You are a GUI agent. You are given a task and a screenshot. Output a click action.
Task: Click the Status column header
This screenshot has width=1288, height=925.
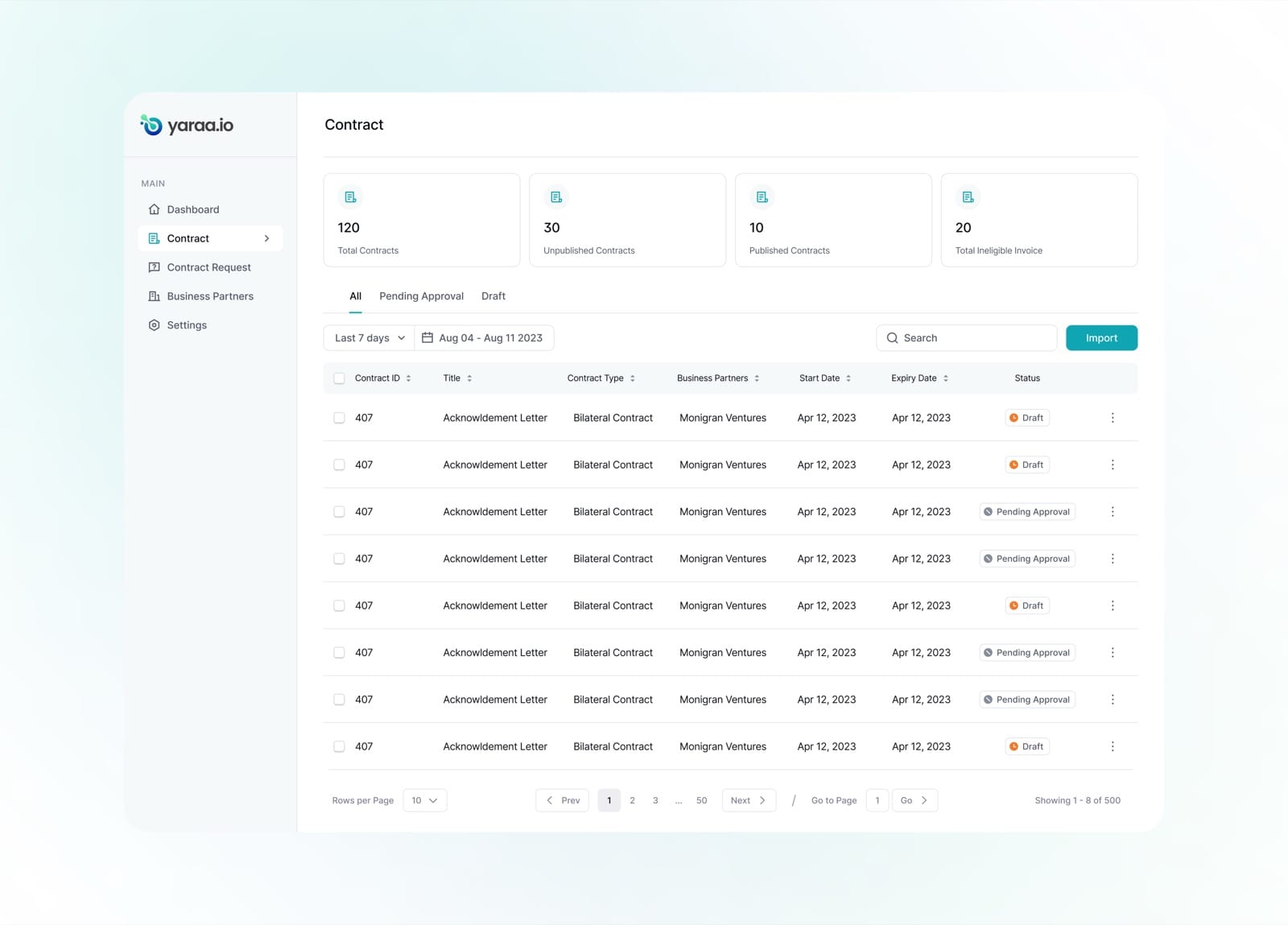click(x=1027, y=378)
